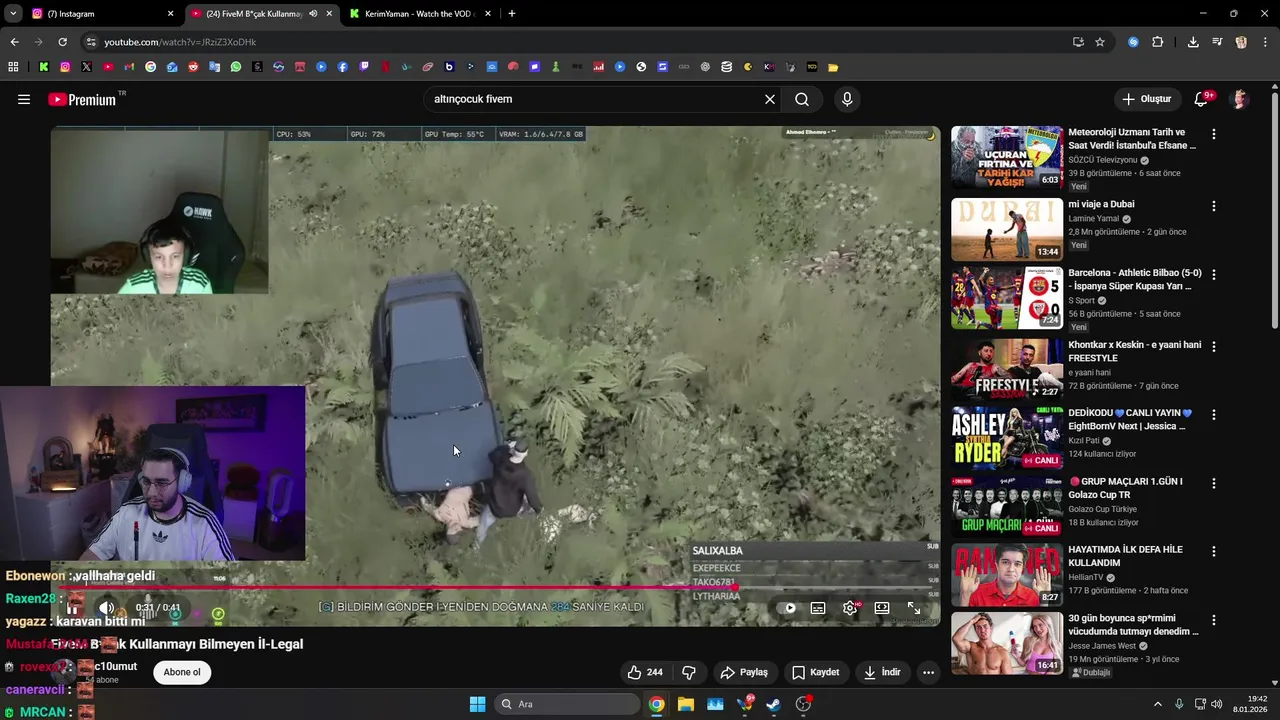Open the Oluştur create button
This screenshot has height=720, width=1280.
[x=1146, y=99]
